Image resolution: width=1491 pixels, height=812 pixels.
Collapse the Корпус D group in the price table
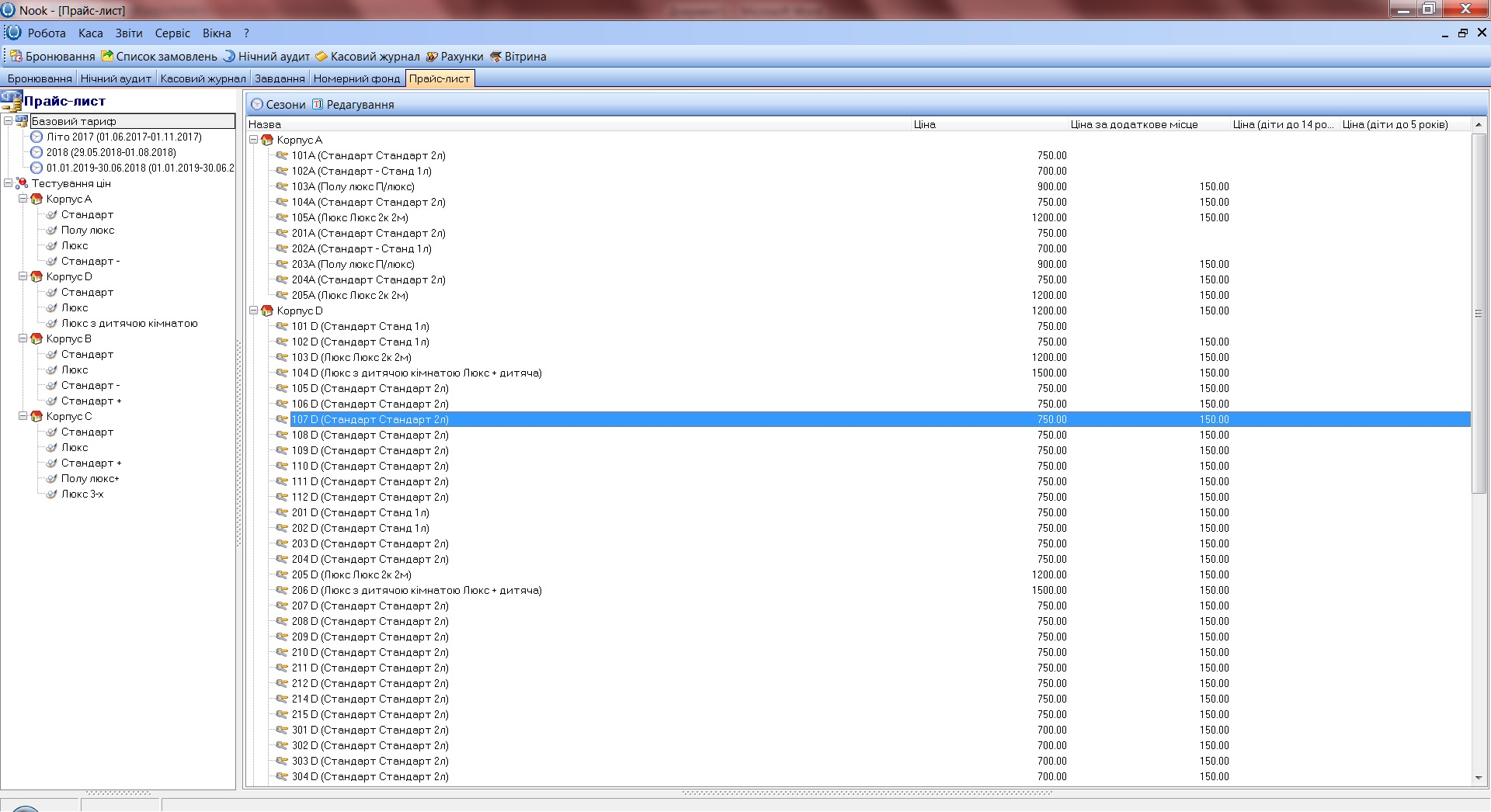point(253,311)
